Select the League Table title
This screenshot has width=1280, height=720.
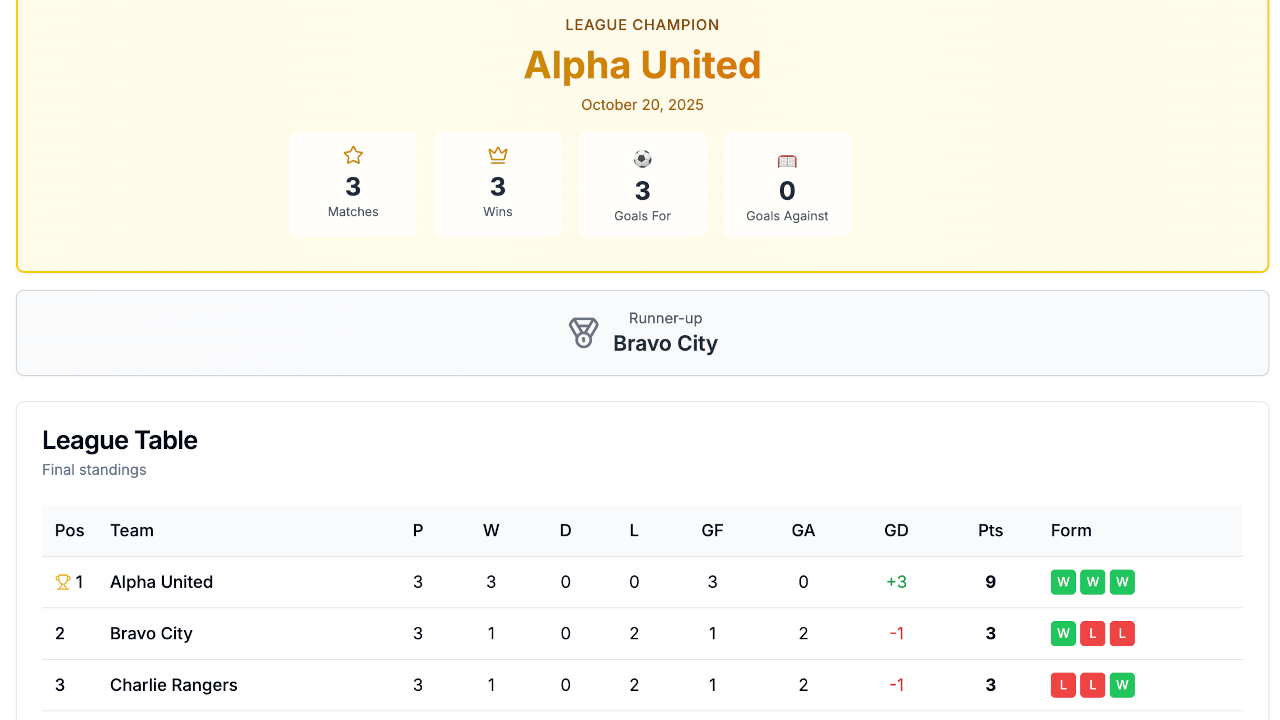click(119, 440)
